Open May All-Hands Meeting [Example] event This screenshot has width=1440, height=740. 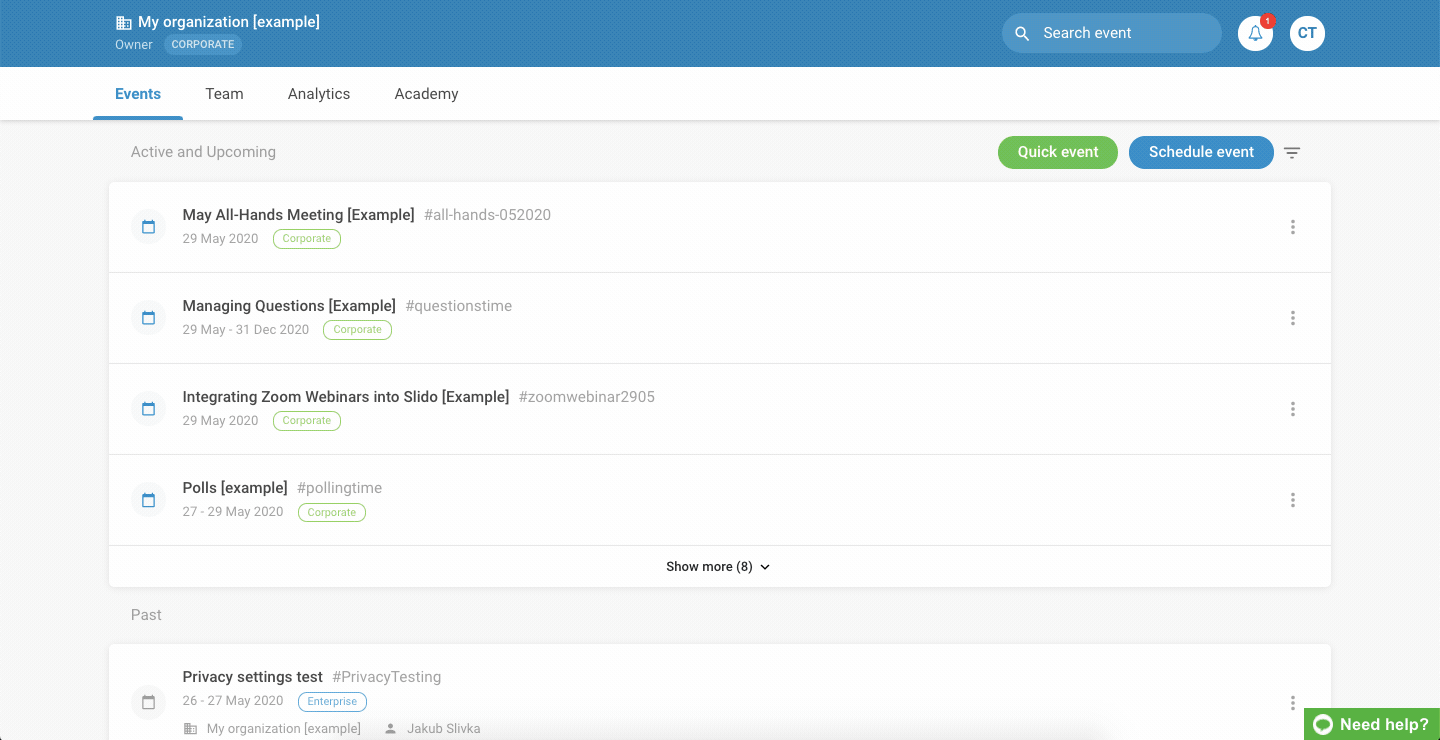pos(298,215)
